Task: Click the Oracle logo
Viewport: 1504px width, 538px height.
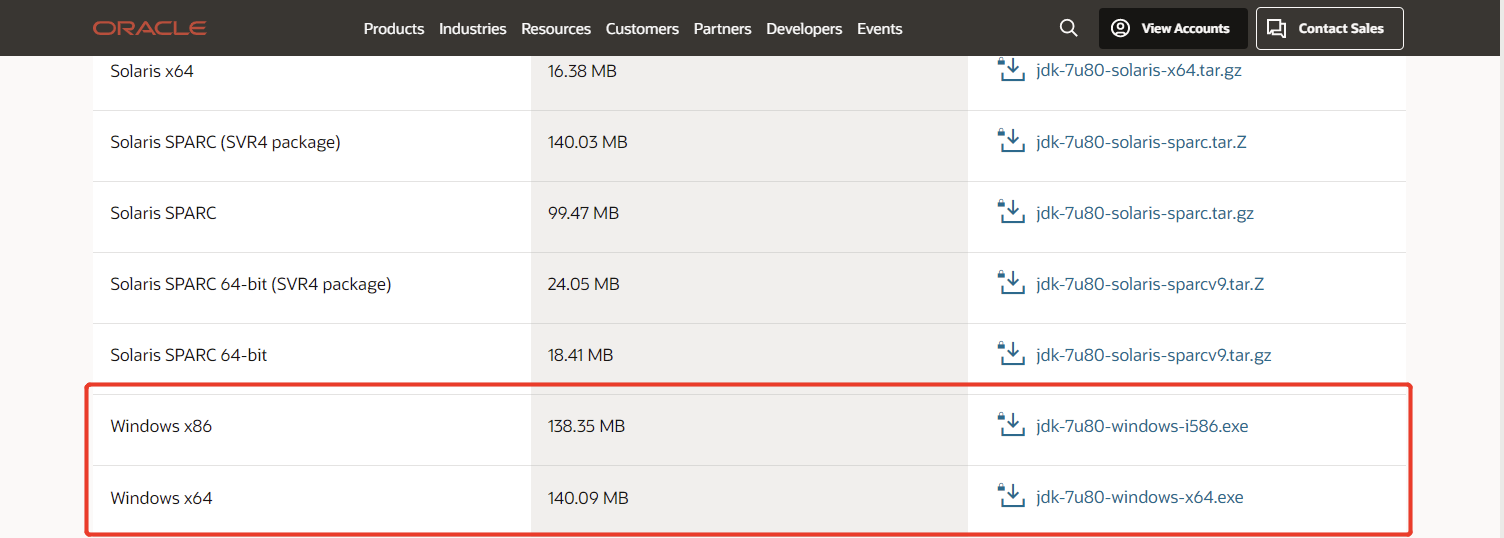Action: [150, 28]
